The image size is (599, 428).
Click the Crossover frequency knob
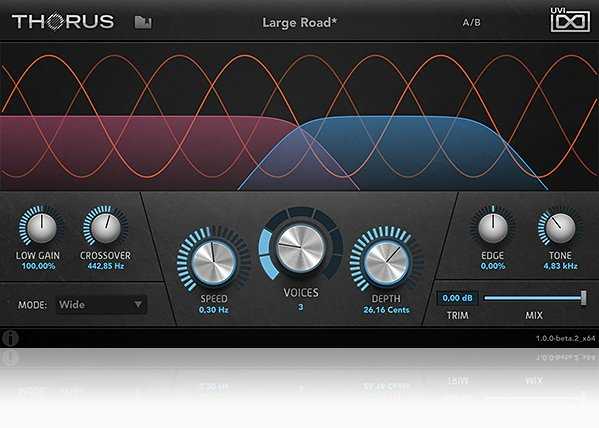(106, 228)
